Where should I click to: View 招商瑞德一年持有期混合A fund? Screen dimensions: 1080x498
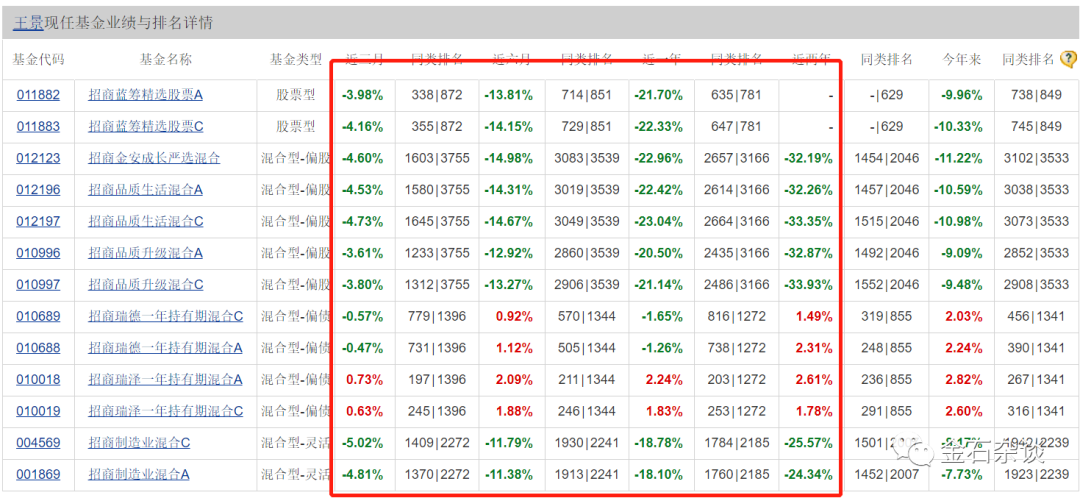click(x=165, y=348)
